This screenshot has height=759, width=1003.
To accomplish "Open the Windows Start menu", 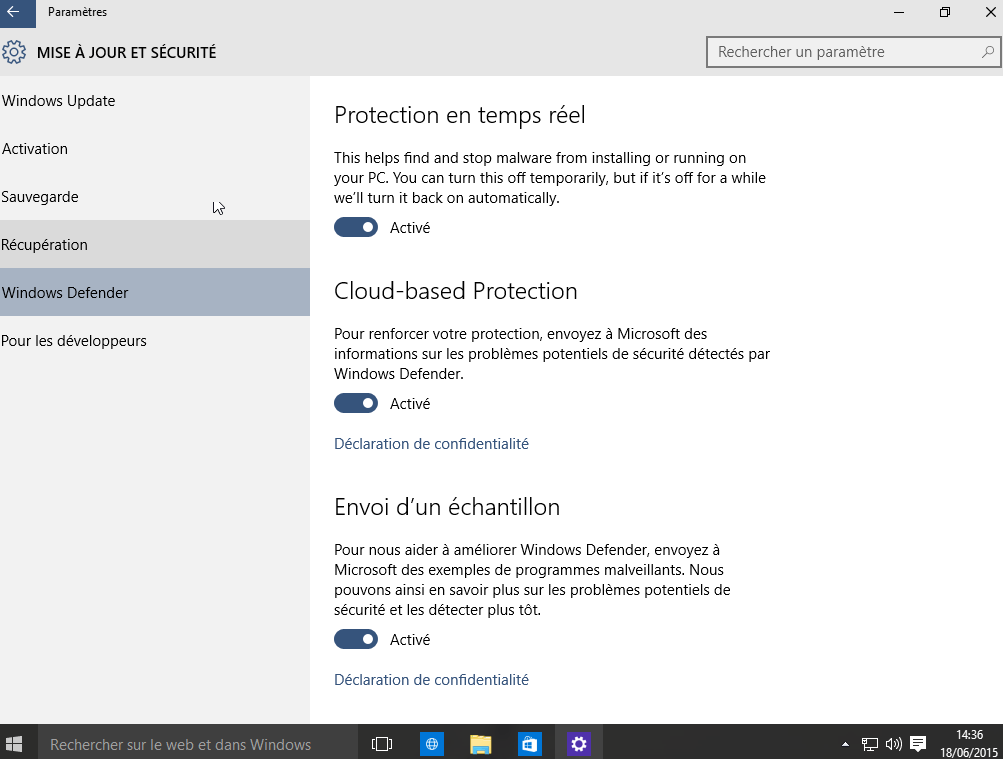I will (x=14, y=744).
